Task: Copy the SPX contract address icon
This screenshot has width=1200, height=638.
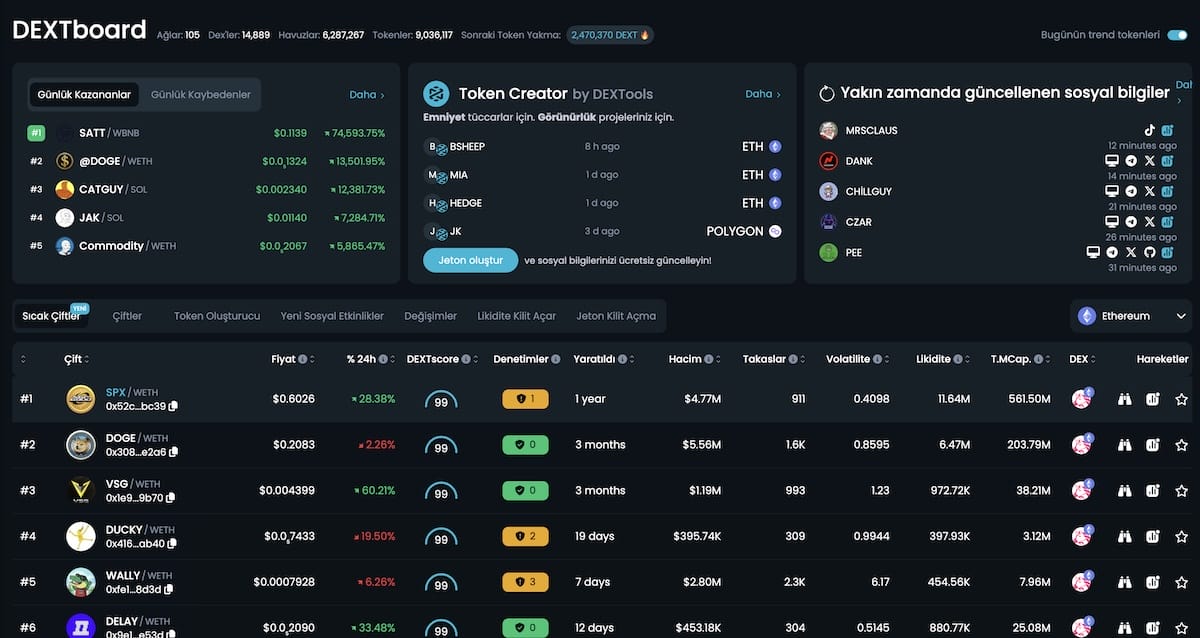Action: click(x=173, y=407)
